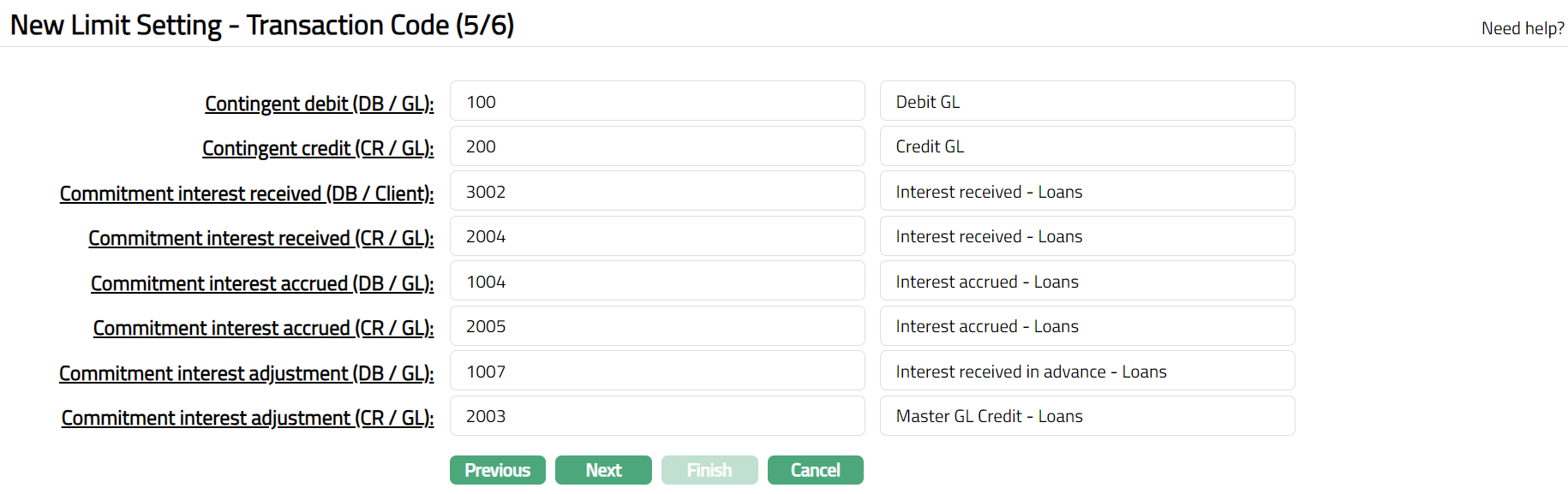This screenshot has height=494, width=1568.
Task: Select the Master GL Credit - Loans field
Action: point(1086,416)
